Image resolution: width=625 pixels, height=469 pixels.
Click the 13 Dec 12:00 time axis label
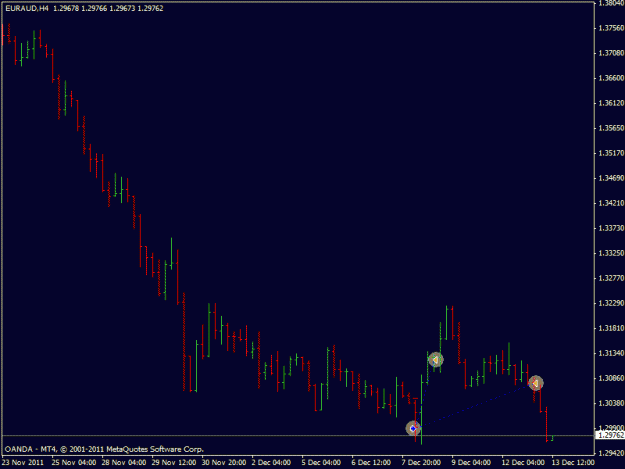coord(573,463)
